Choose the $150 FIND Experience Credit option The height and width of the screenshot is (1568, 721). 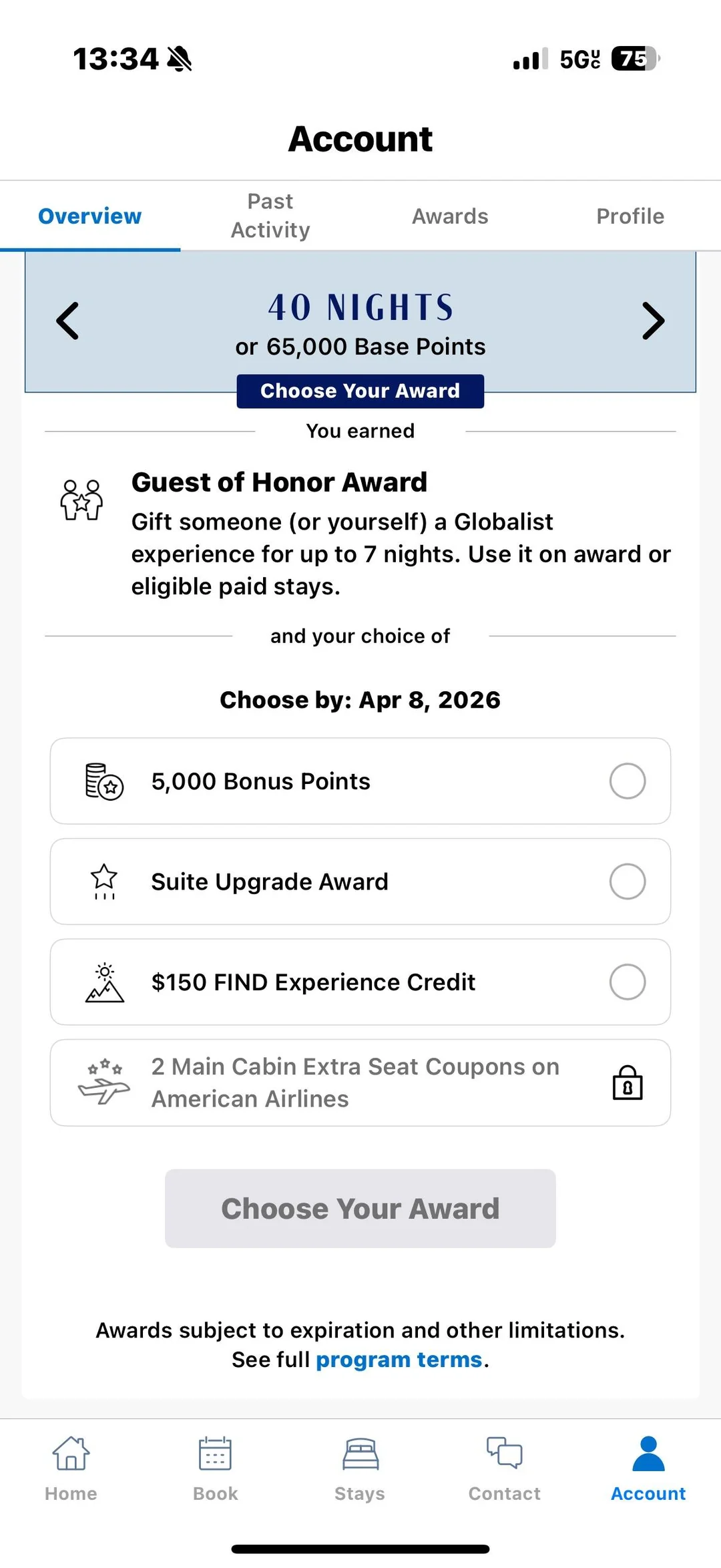(627, 982)
